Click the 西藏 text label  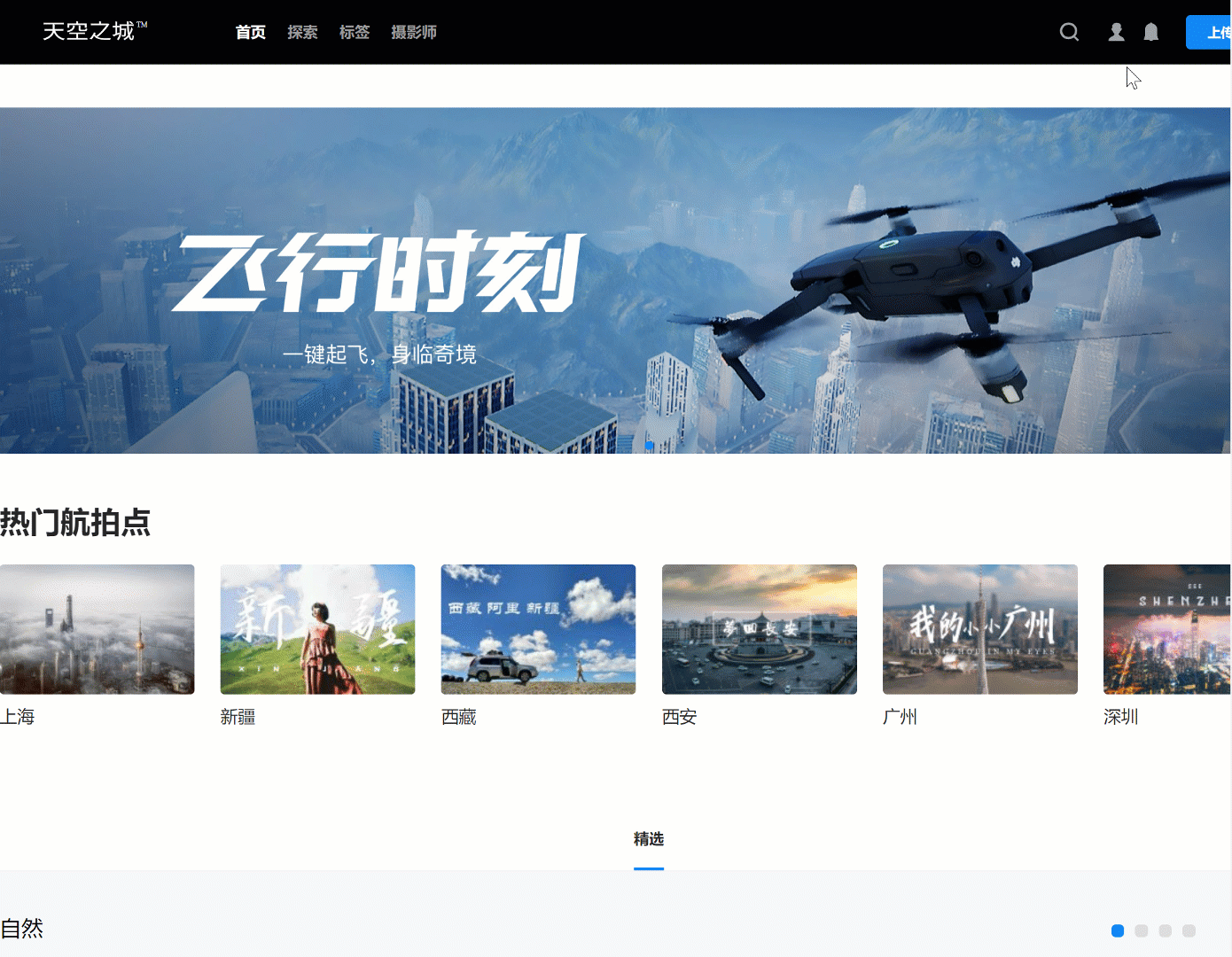pos(459,717)
